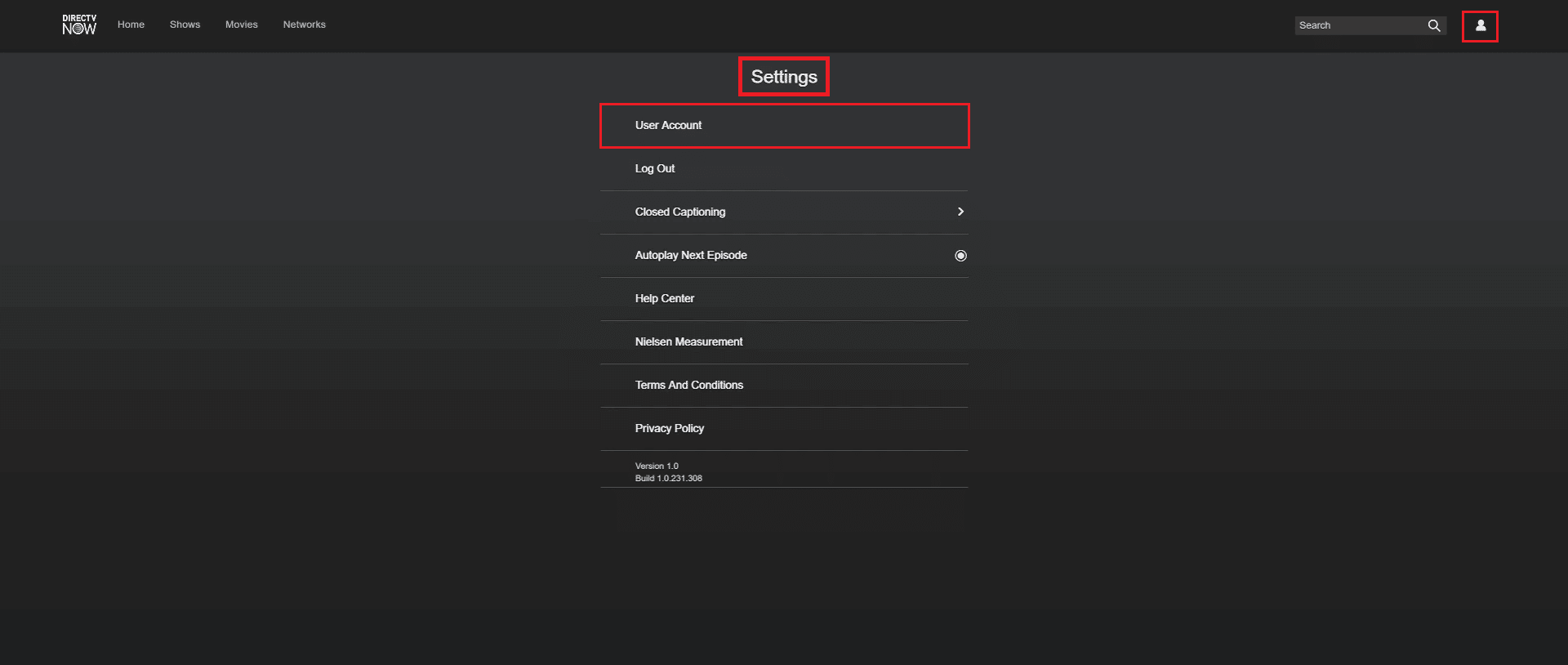The width and height of the screenshot is (1568, 665).
Task: Go to Home in navigation
Action: [x=131, y=25]
